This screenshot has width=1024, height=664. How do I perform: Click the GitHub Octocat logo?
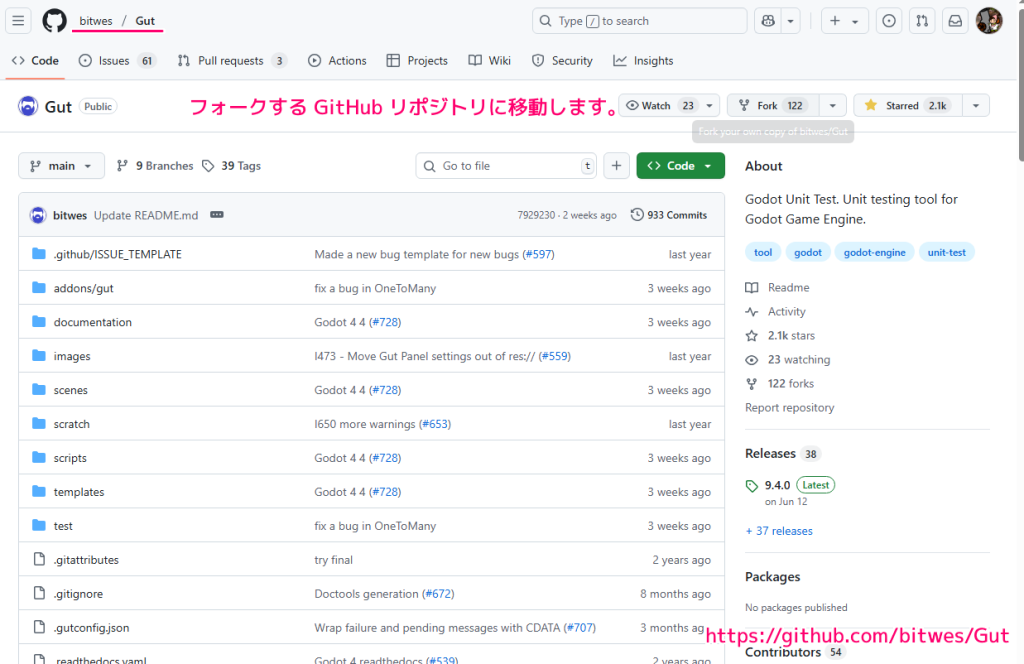click(54, 21)
